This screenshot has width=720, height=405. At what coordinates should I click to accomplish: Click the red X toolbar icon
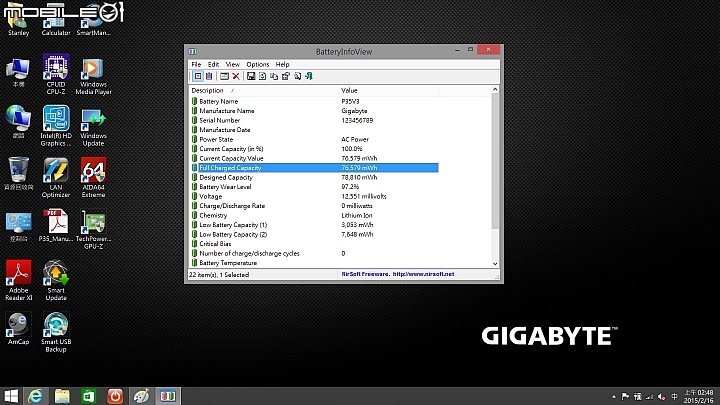tap(236, 76)
